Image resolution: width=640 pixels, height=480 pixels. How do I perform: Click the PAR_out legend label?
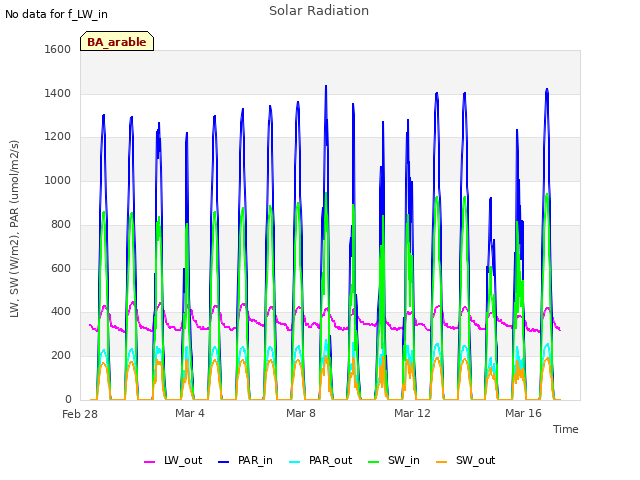click(330, 460)
